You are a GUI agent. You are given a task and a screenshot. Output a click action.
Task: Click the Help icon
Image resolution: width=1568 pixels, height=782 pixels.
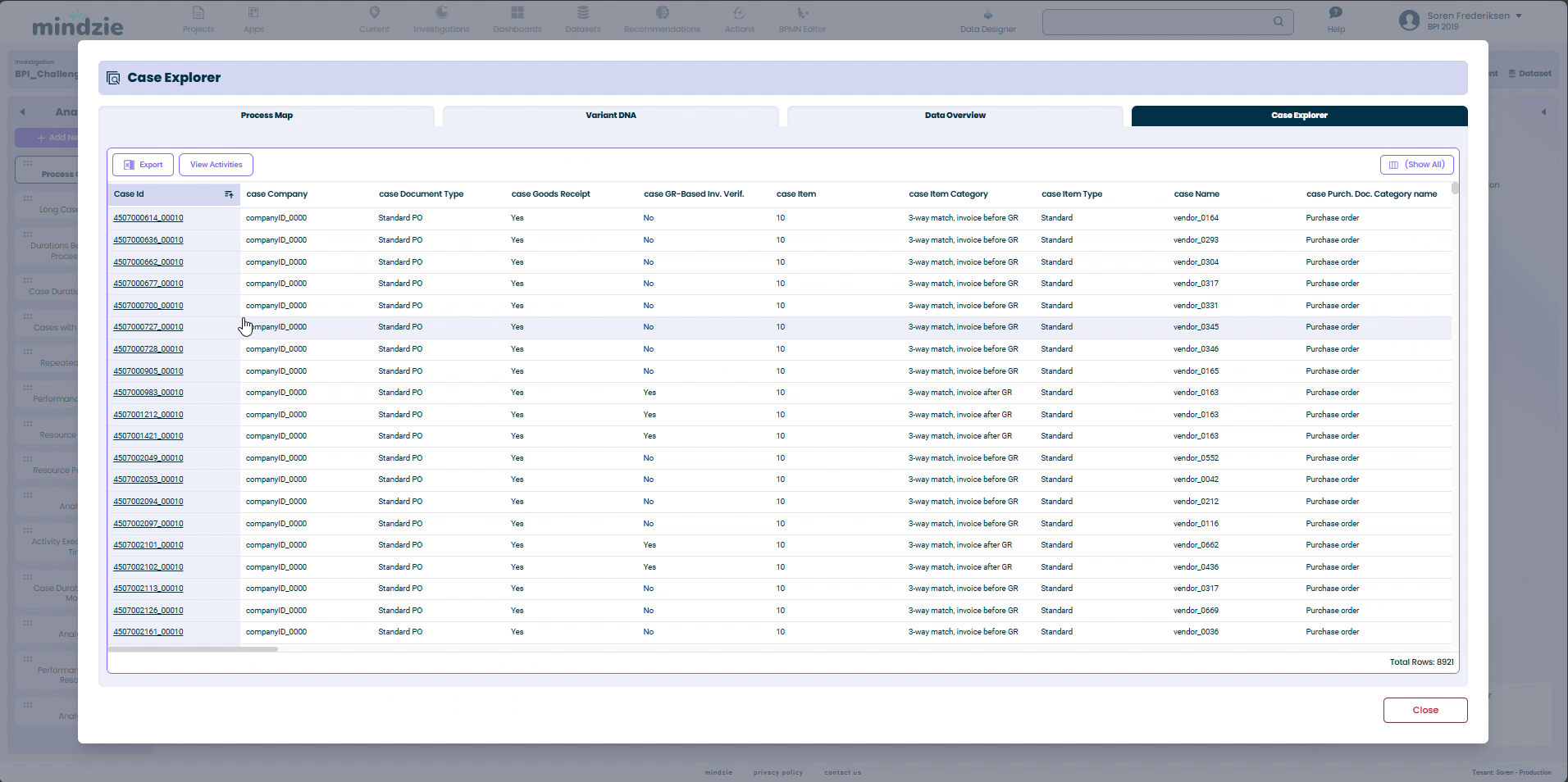click(1336, 13)
